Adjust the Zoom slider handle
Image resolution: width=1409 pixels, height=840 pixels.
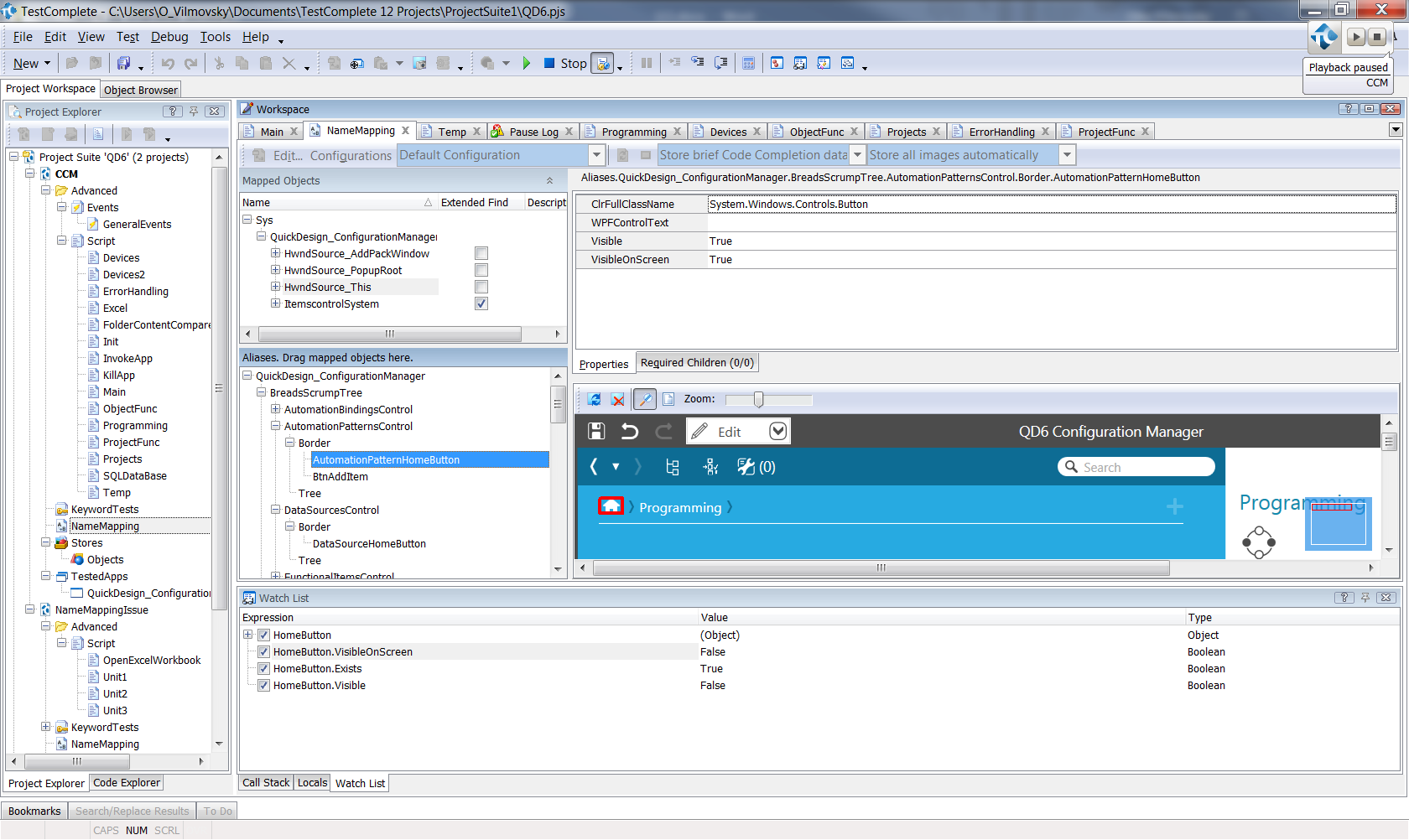[x=758, y=400]
